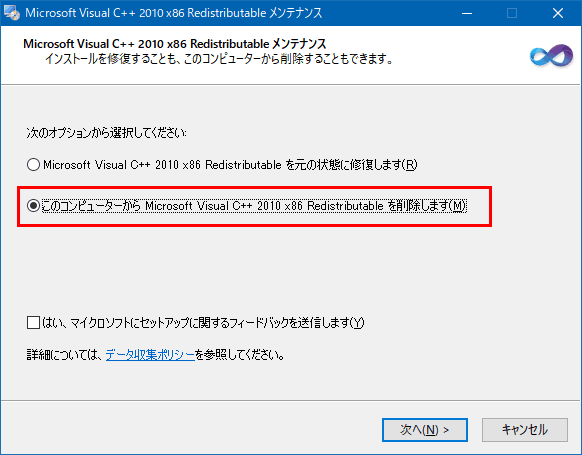Click the 詳細については text before the link

point(65,355)
